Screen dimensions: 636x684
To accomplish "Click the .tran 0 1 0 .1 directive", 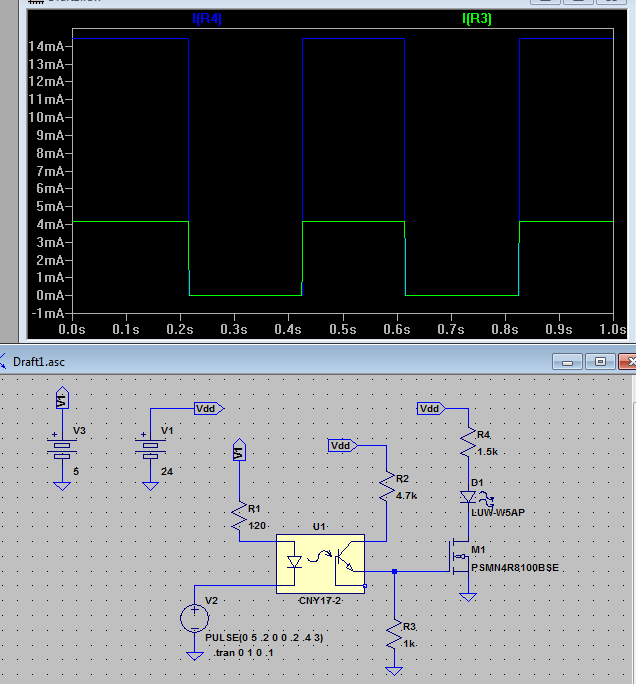I will tap(243, 653).
